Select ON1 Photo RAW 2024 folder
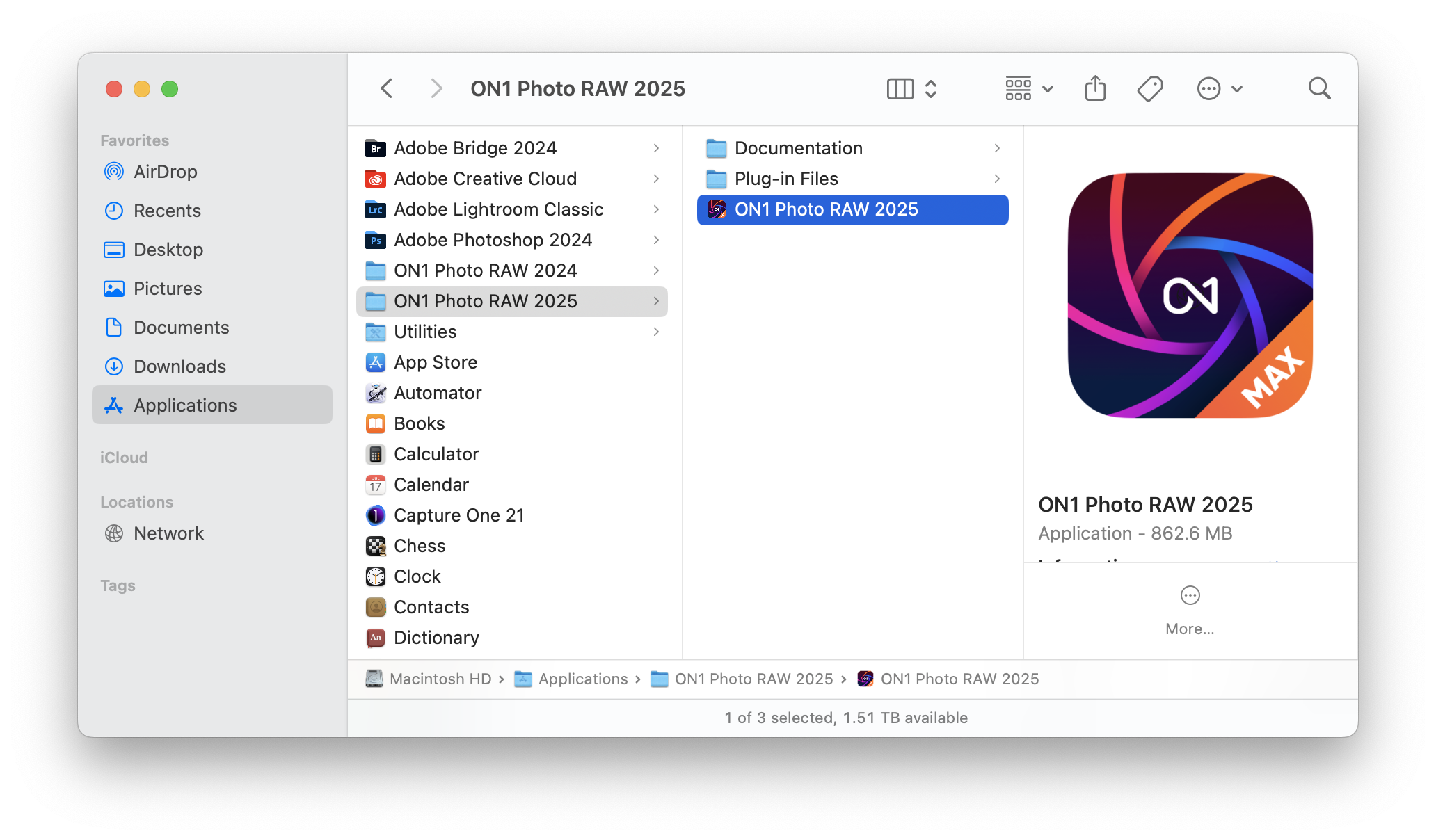This screenshot has width=1436, height=840. [485, 270]
